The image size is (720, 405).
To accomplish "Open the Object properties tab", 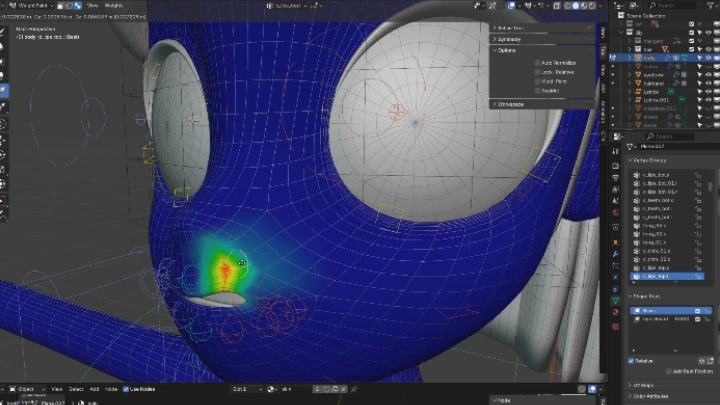I will coord(616,242).
